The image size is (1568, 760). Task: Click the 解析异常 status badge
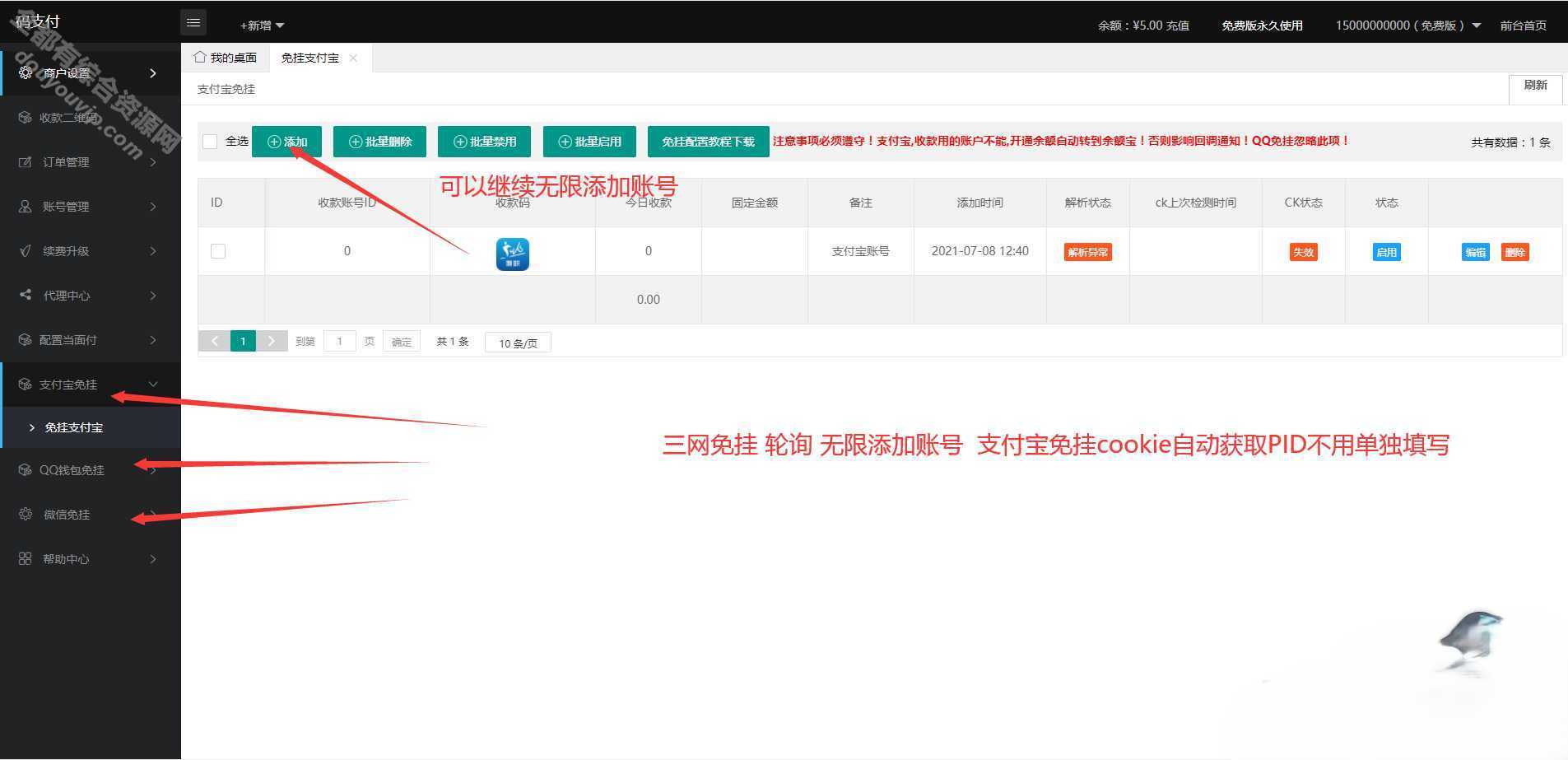pyautogui.click(x=1087, y=252)
